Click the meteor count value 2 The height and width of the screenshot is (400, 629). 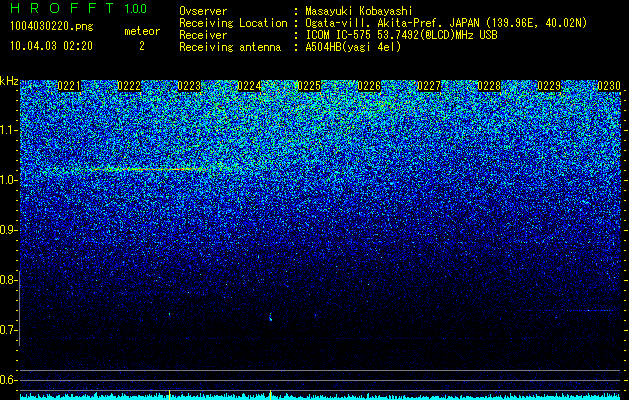[x=142, y=46]
